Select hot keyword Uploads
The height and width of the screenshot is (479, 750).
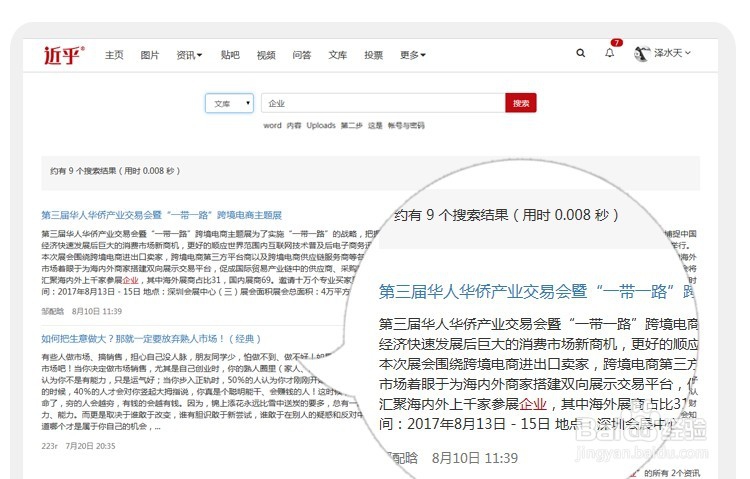321,125
